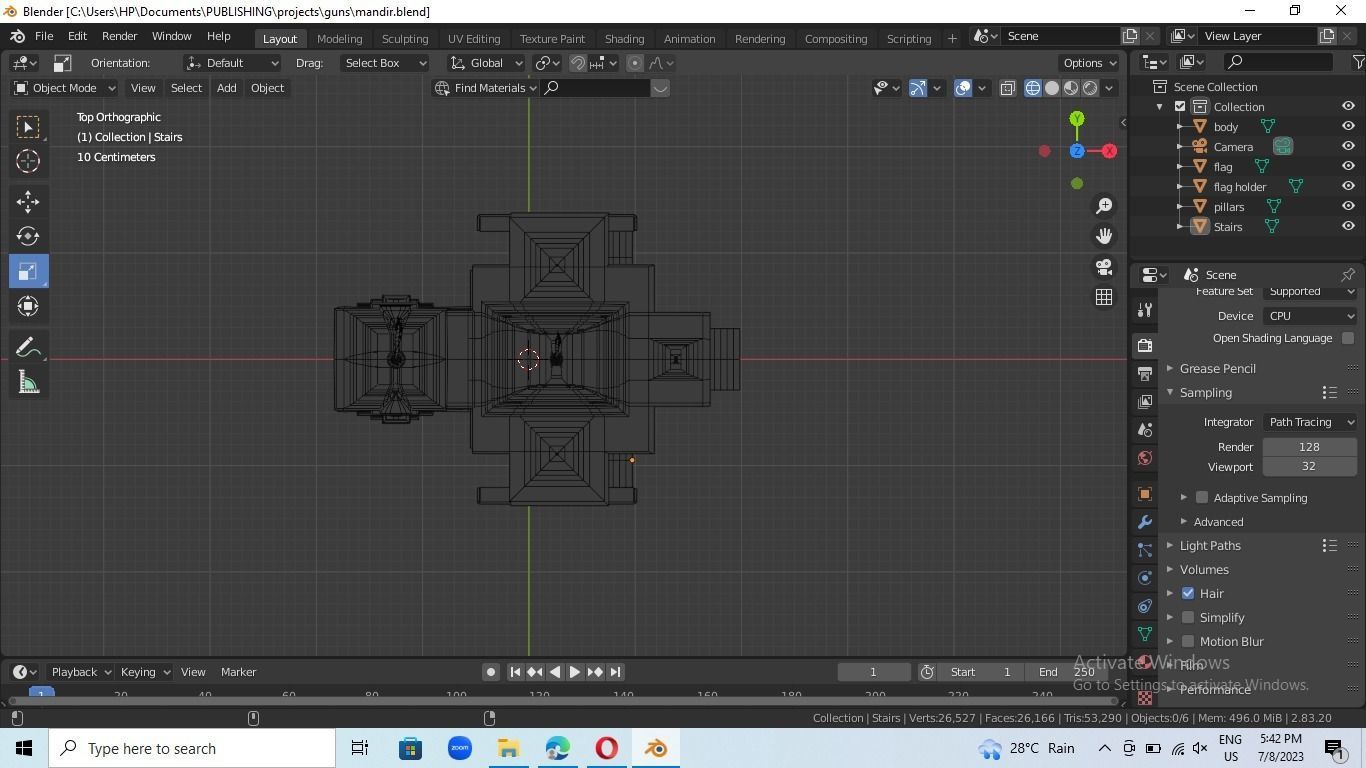Open the View Layer properties tab
Viewport: 1366px width, 768px height.
(1145, 401)
